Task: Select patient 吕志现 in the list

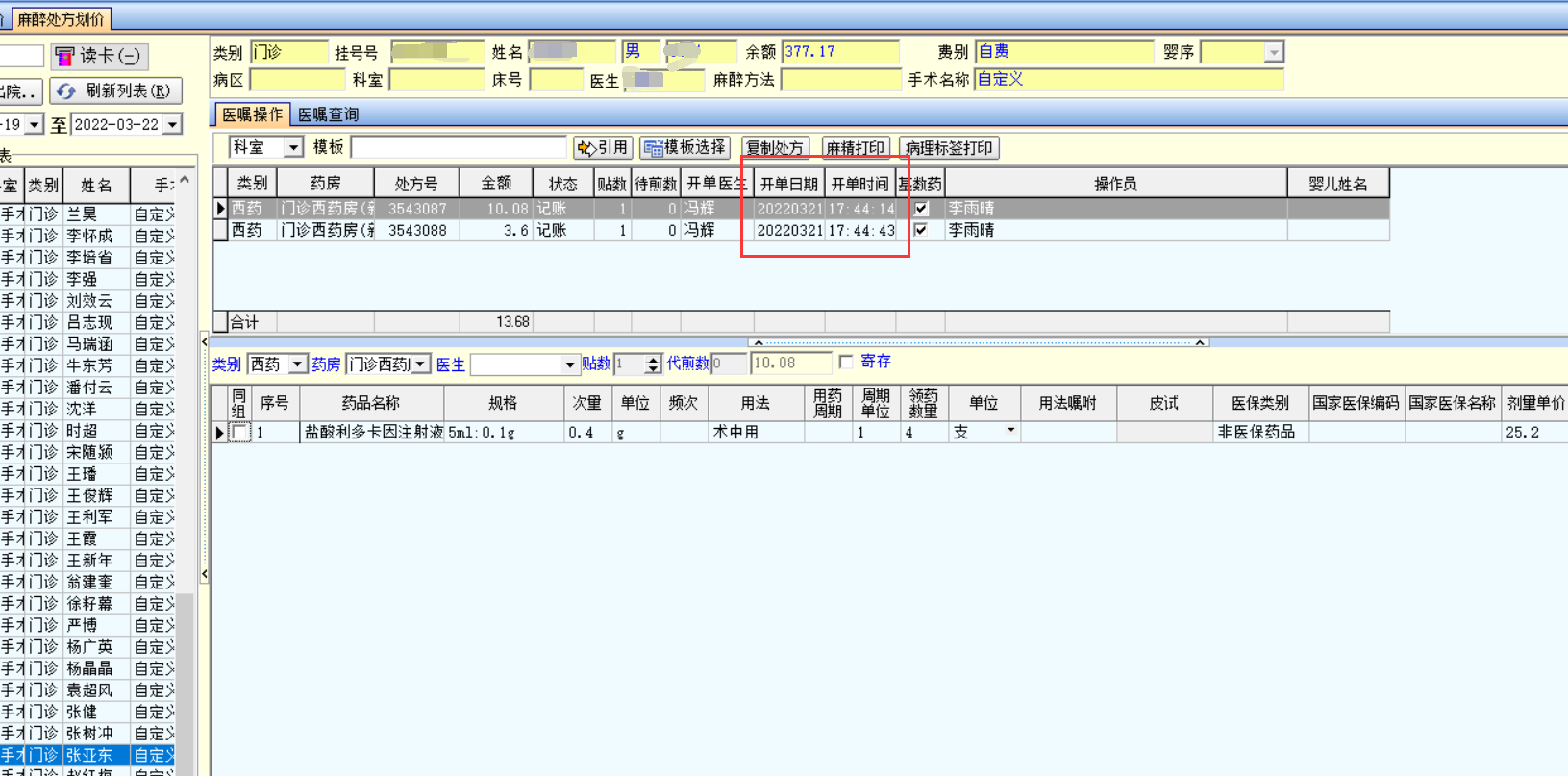Action: (x=89, y=322)
